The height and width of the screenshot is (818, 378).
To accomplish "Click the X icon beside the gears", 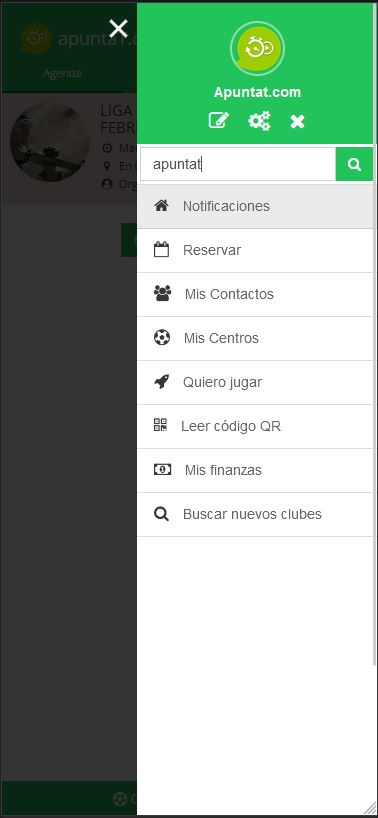I will click(297, 122).
